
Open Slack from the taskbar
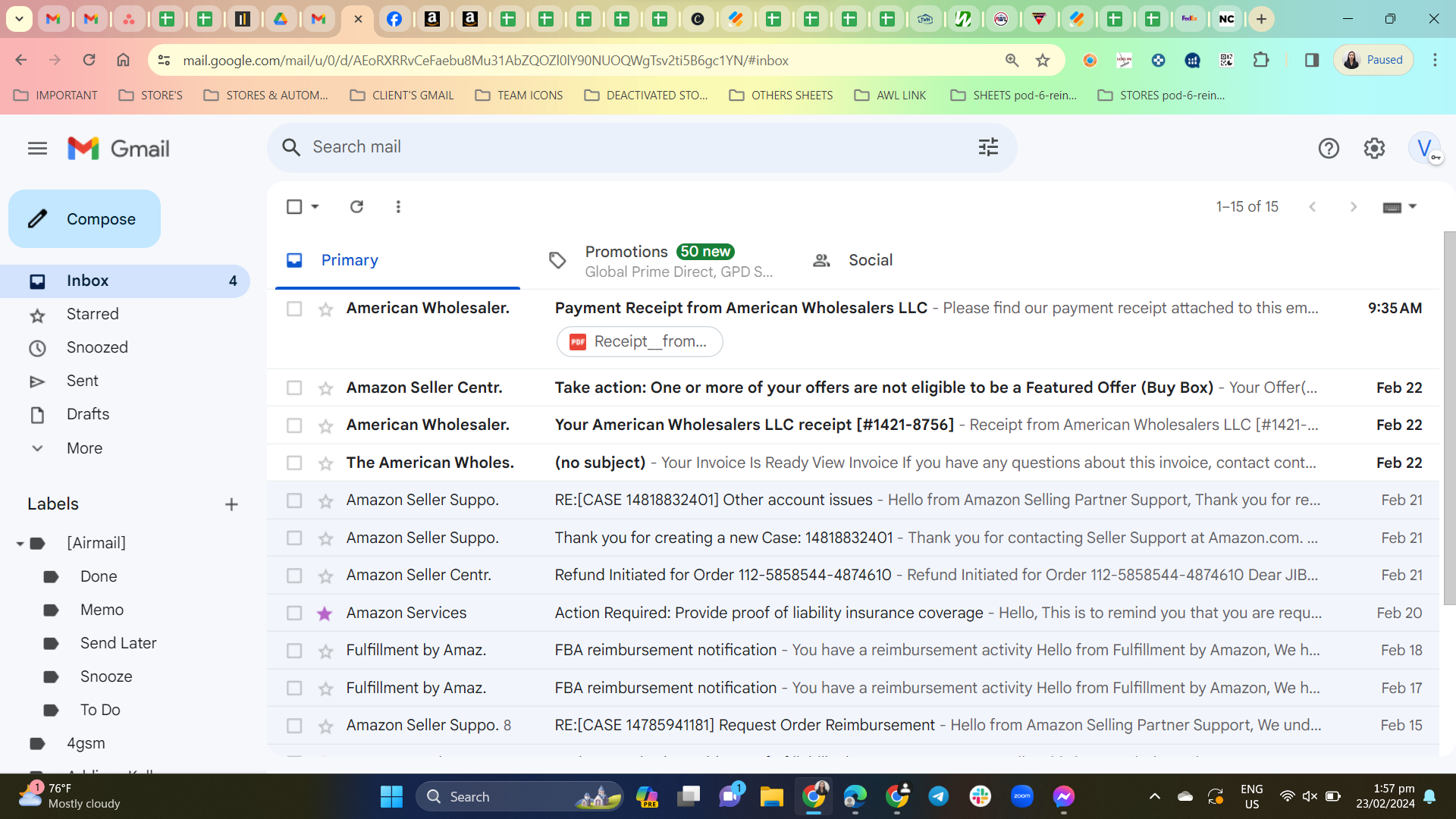point(981,796)
